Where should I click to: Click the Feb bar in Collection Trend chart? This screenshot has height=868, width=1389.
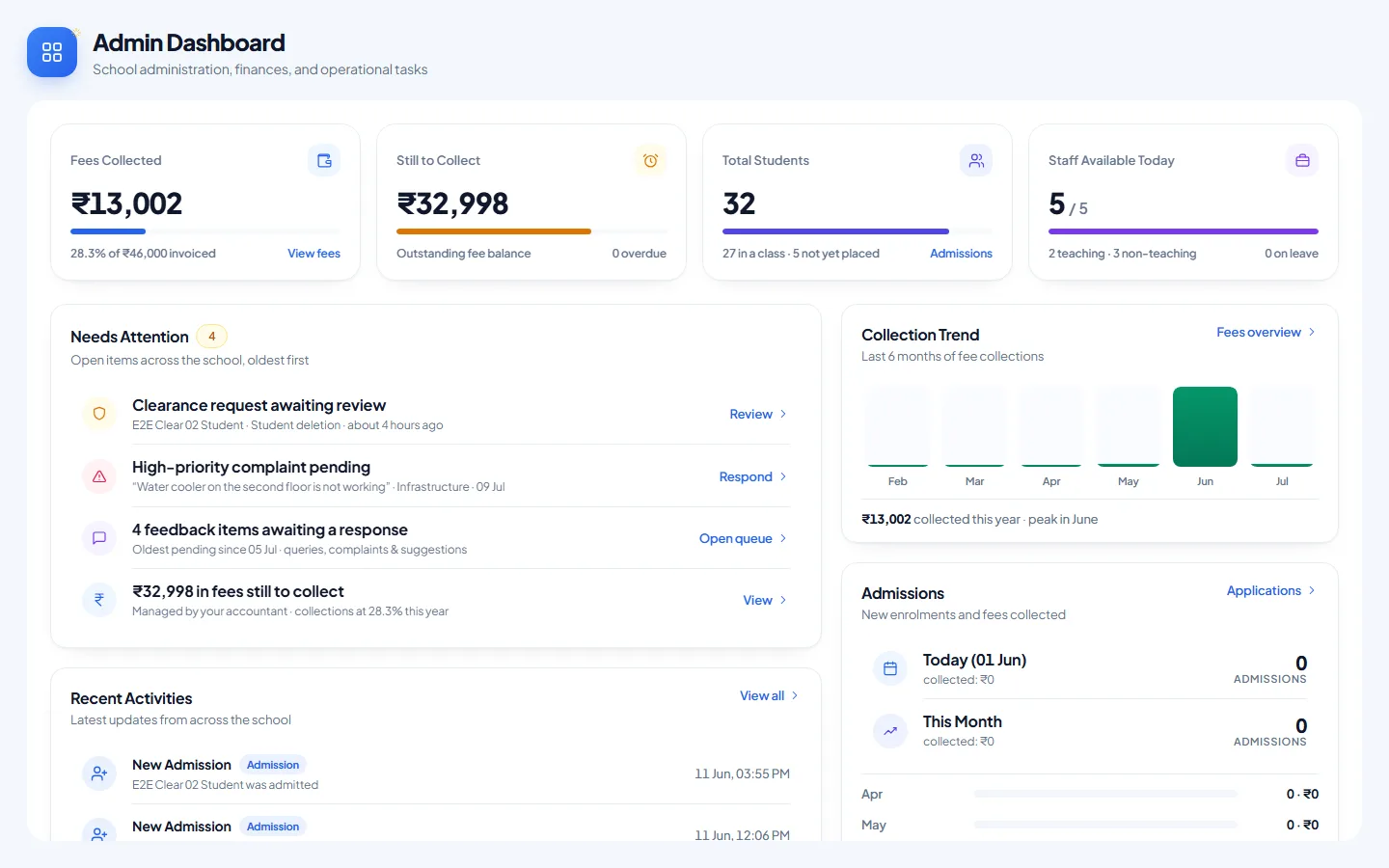point(897,426)
